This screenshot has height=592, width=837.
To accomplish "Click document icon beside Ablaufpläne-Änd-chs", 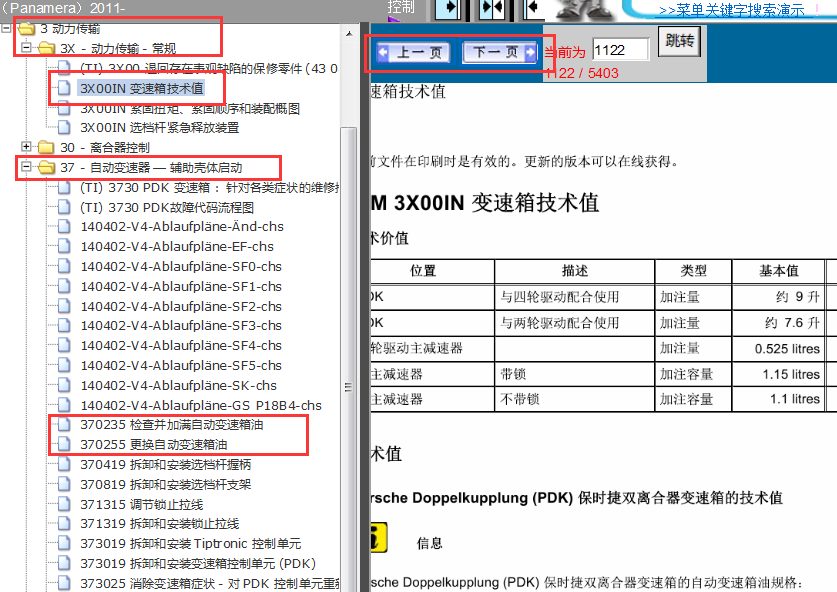I will 64,226.
